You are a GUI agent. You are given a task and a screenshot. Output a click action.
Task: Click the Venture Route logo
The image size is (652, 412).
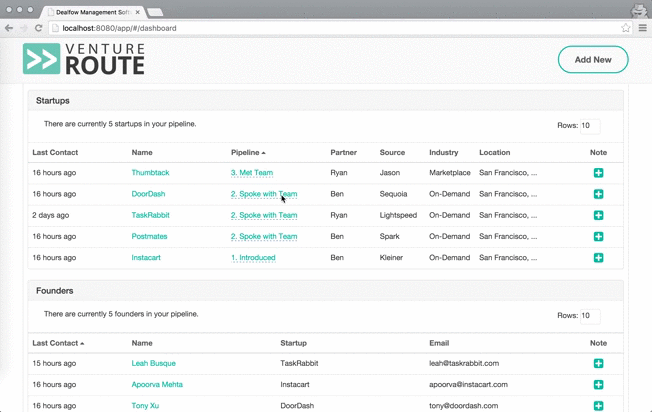coord(84,59)
